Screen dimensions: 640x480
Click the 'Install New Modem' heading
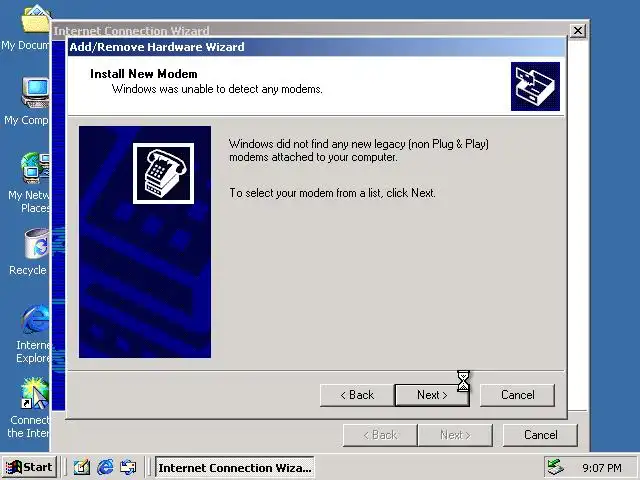tap(144, 74)
